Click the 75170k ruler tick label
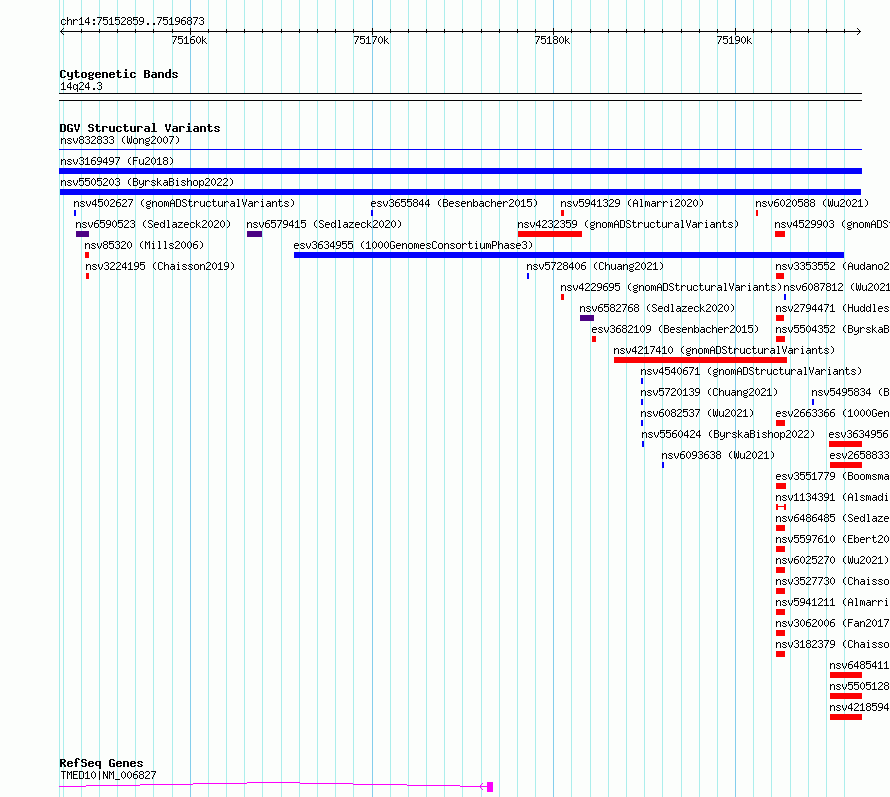The image size is (890, 797). coord(371,40)
